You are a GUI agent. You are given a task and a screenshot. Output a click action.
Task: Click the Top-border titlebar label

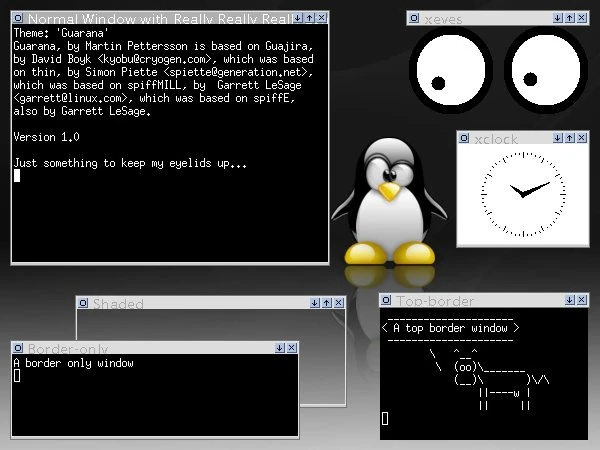click(x=435, y=301)
